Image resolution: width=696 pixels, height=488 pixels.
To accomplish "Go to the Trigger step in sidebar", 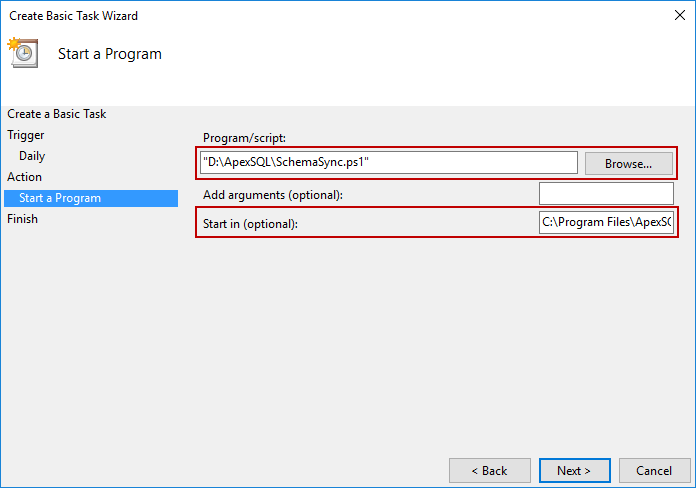I will tap(26, 135).
